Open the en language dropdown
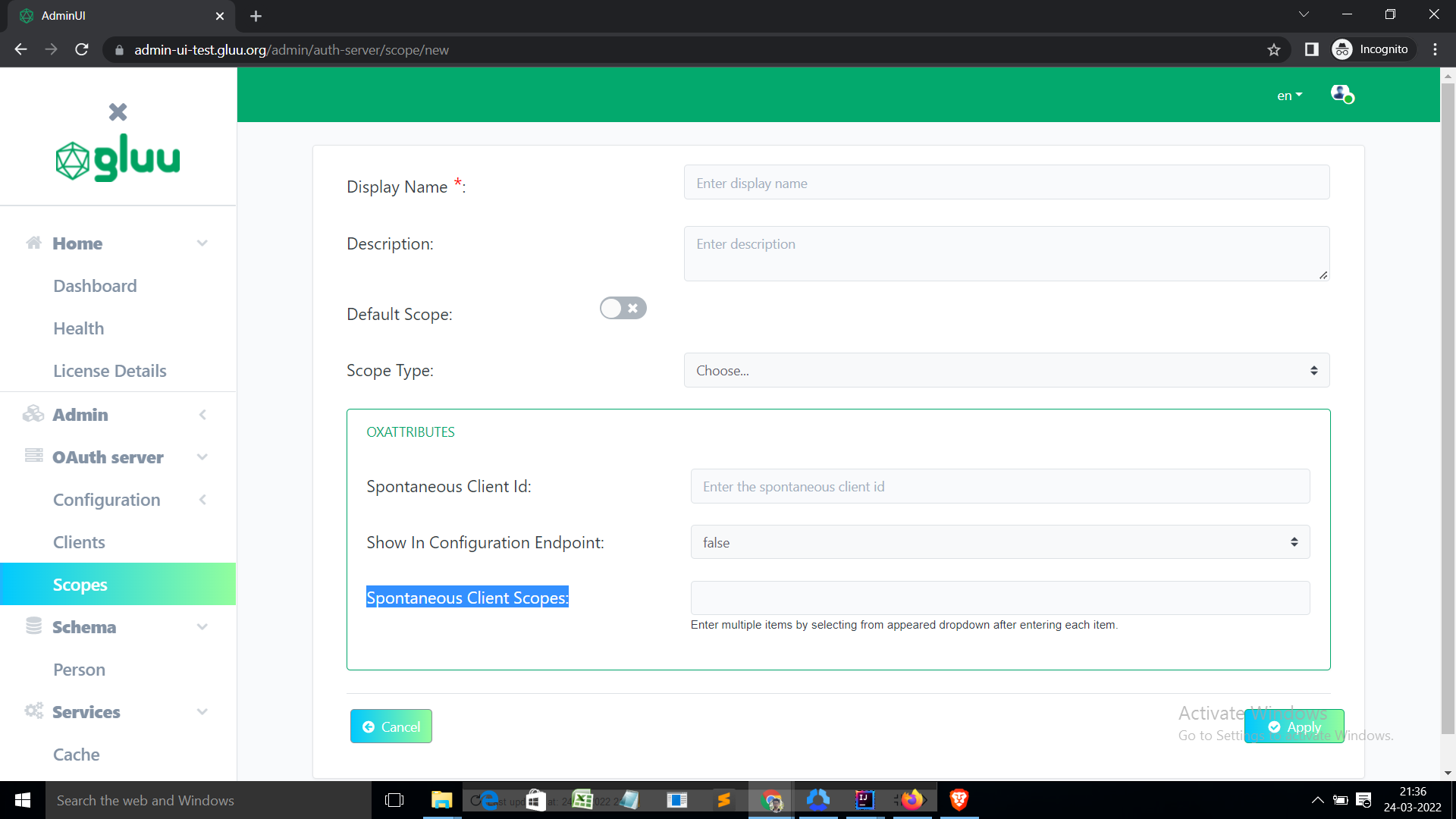This screenshot has width=1456, height=819. tap(1289, 96)
